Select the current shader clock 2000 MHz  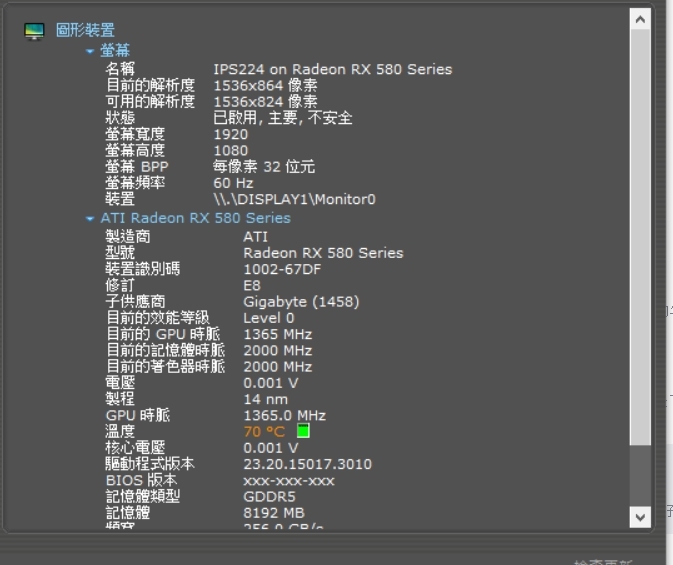click(x=278, y=367)
